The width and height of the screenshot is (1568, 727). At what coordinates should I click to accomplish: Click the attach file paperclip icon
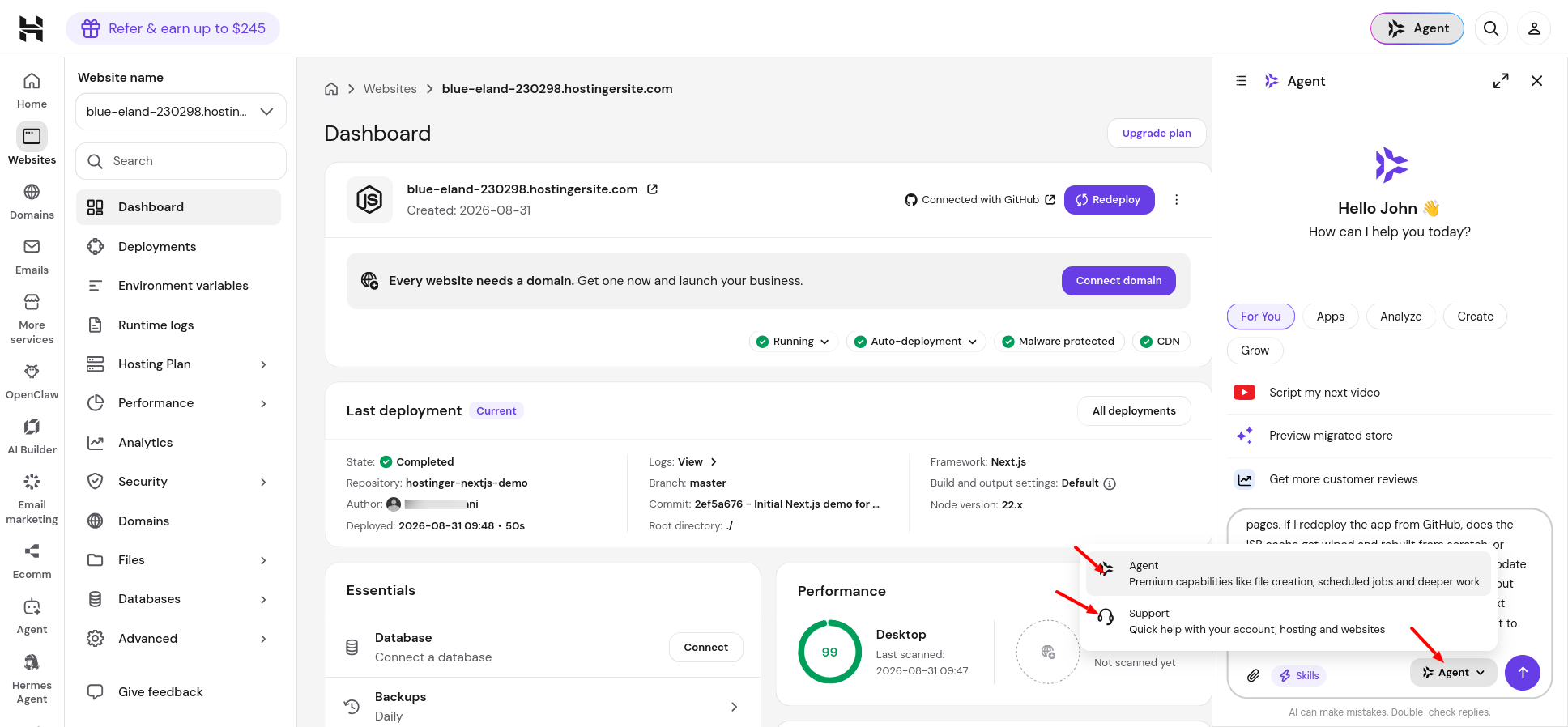(x=1253, y=675)
